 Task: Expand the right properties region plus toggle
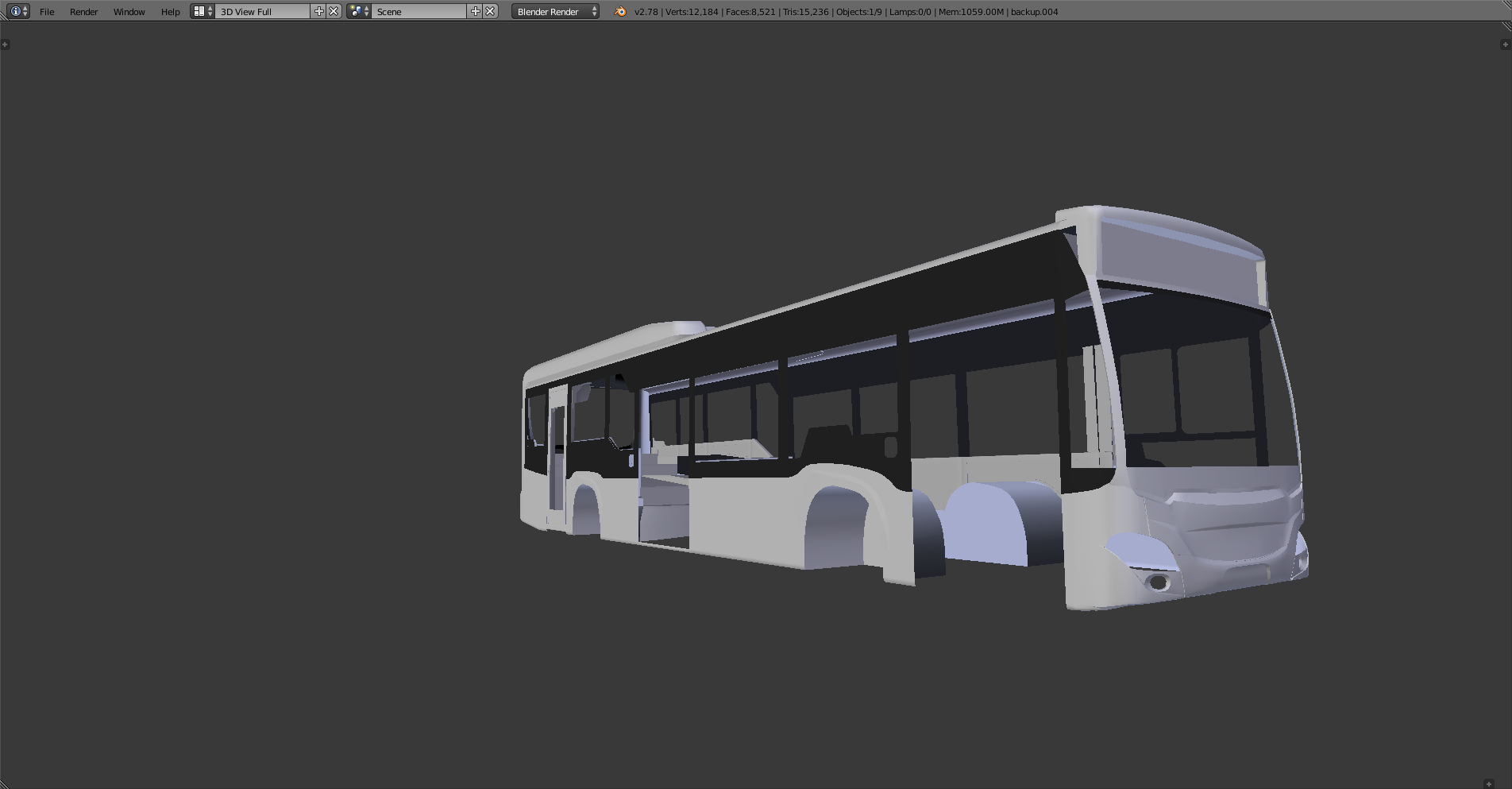coord(1505,44)
